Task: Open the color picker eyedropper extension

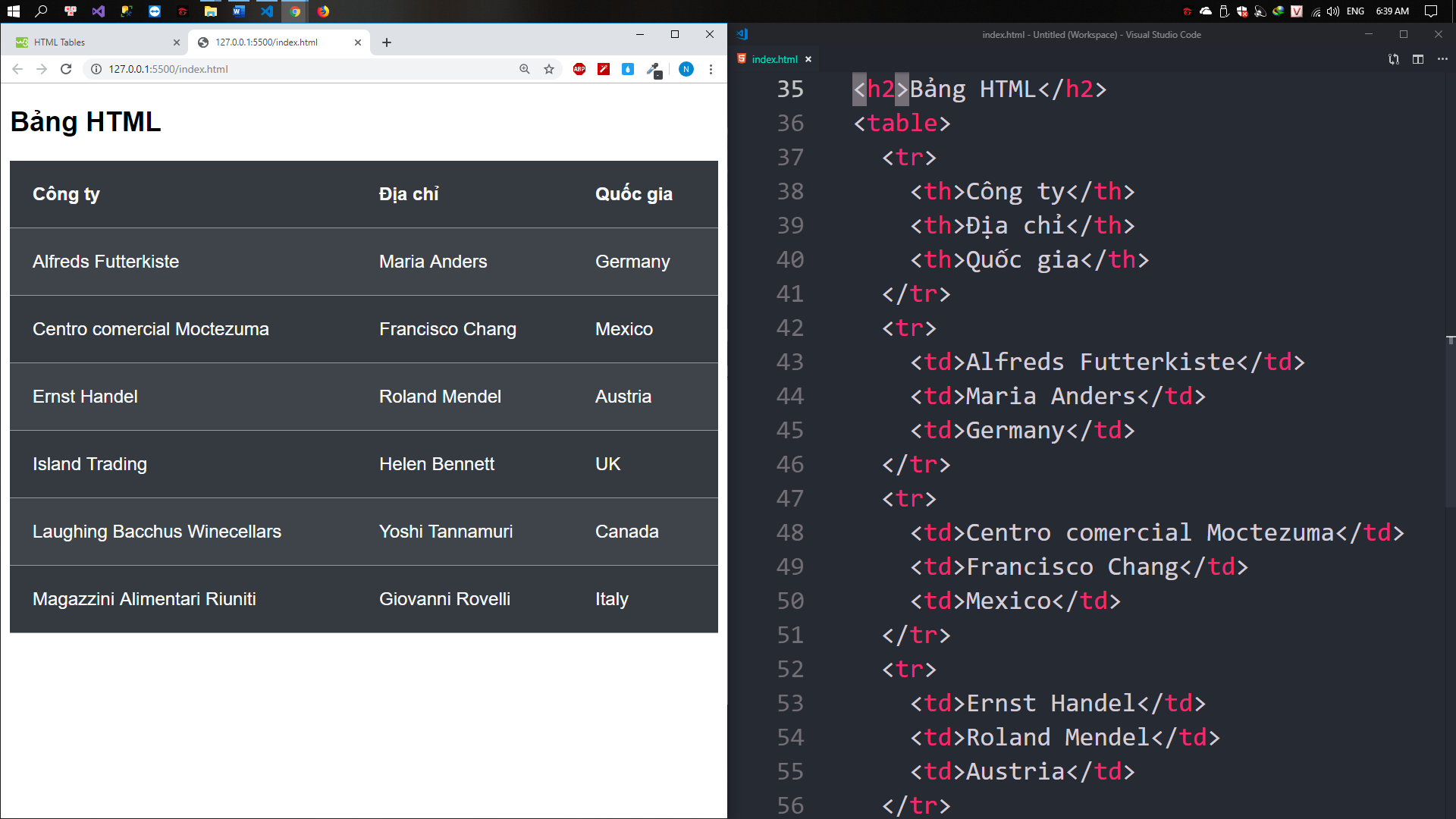Action: tap(653, 69)
